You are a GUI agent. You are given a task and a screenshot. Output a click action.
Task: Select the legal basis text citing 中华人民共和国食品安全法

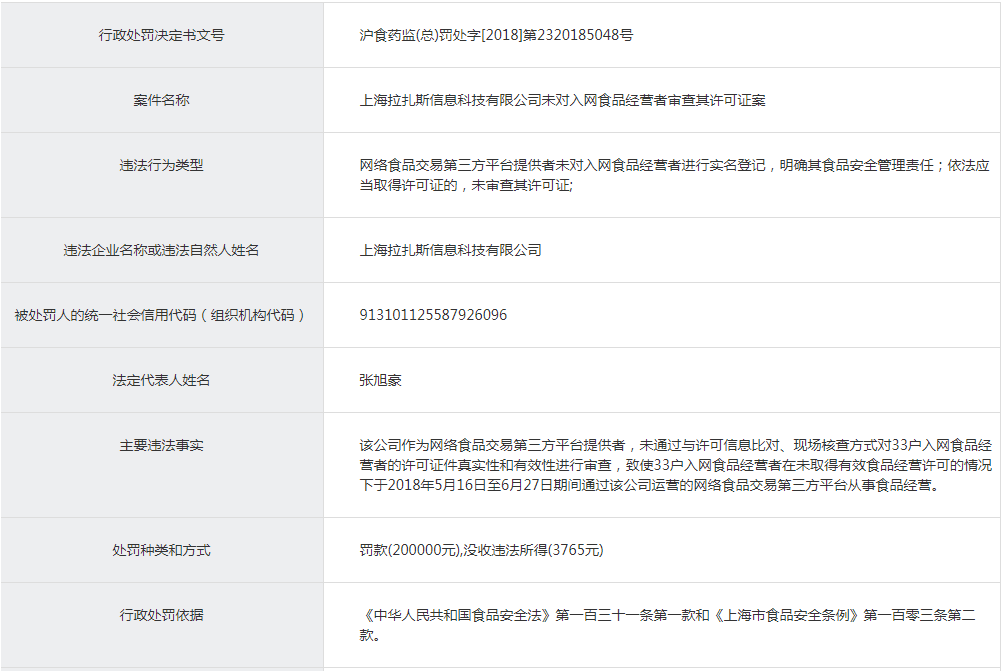667,625
